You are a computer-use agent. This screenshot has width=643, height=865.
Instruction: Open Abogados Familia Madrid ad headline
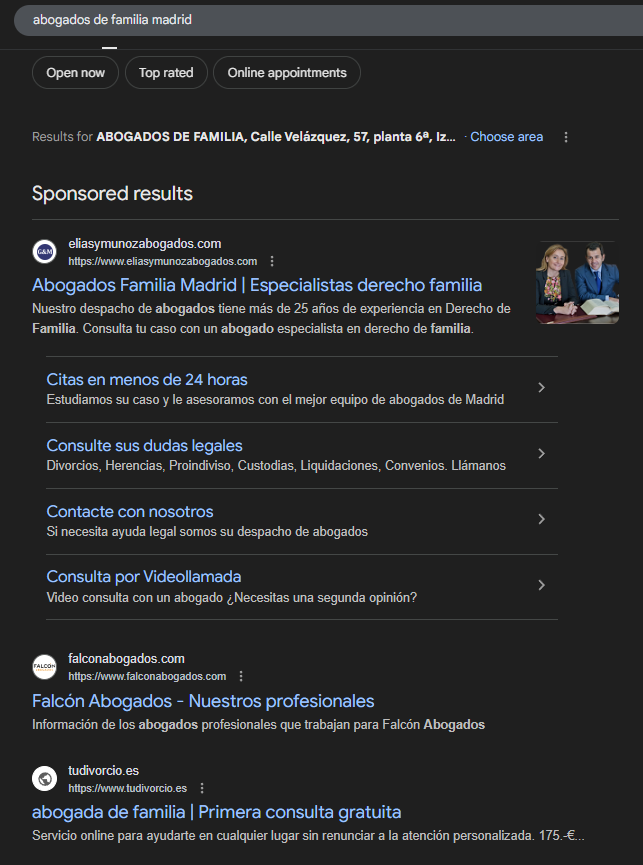tap(257, 285)
